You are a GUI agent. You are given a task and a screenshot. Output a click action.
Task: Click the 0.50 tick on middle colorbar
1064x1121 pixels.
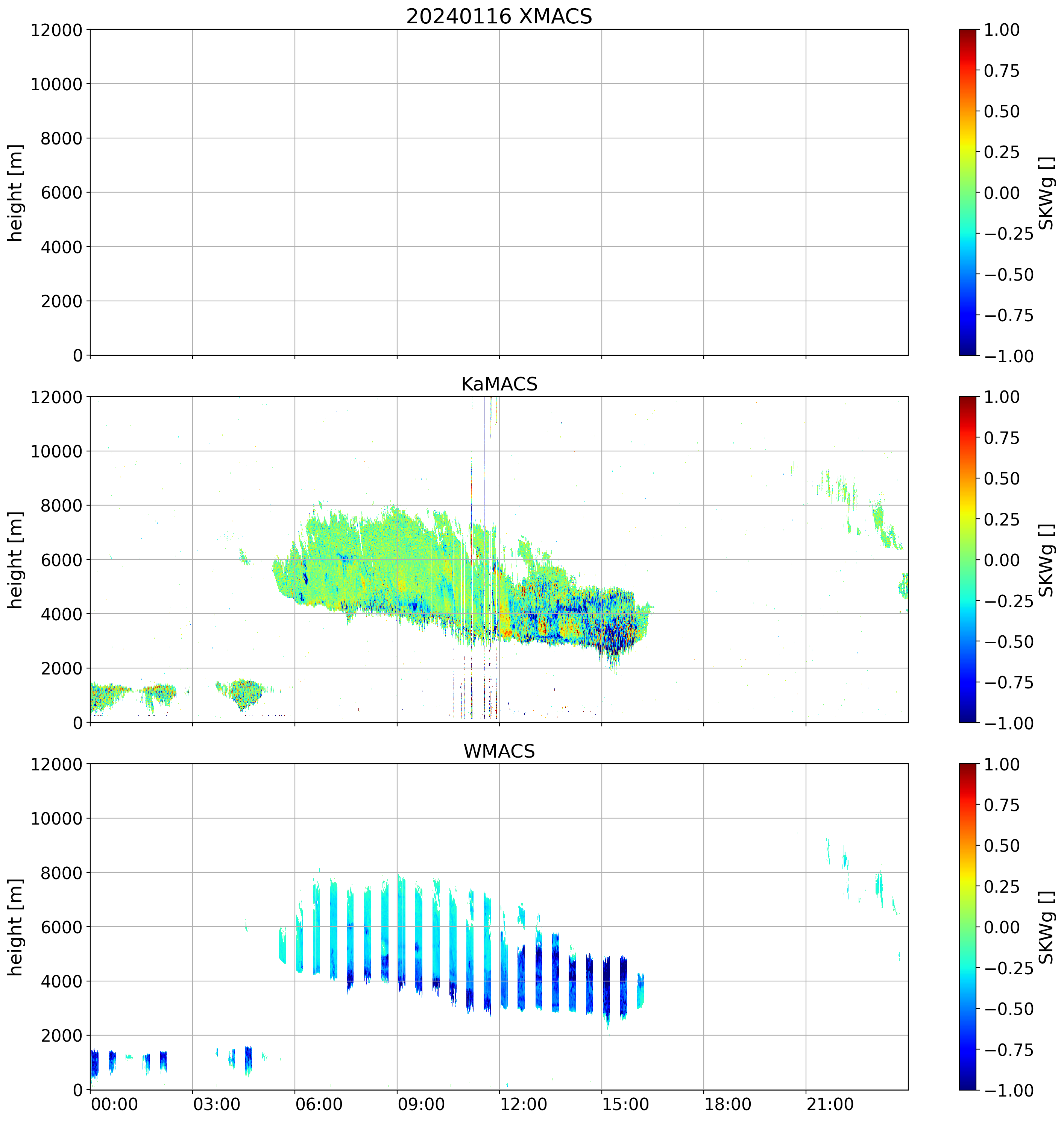[1001, 478]
